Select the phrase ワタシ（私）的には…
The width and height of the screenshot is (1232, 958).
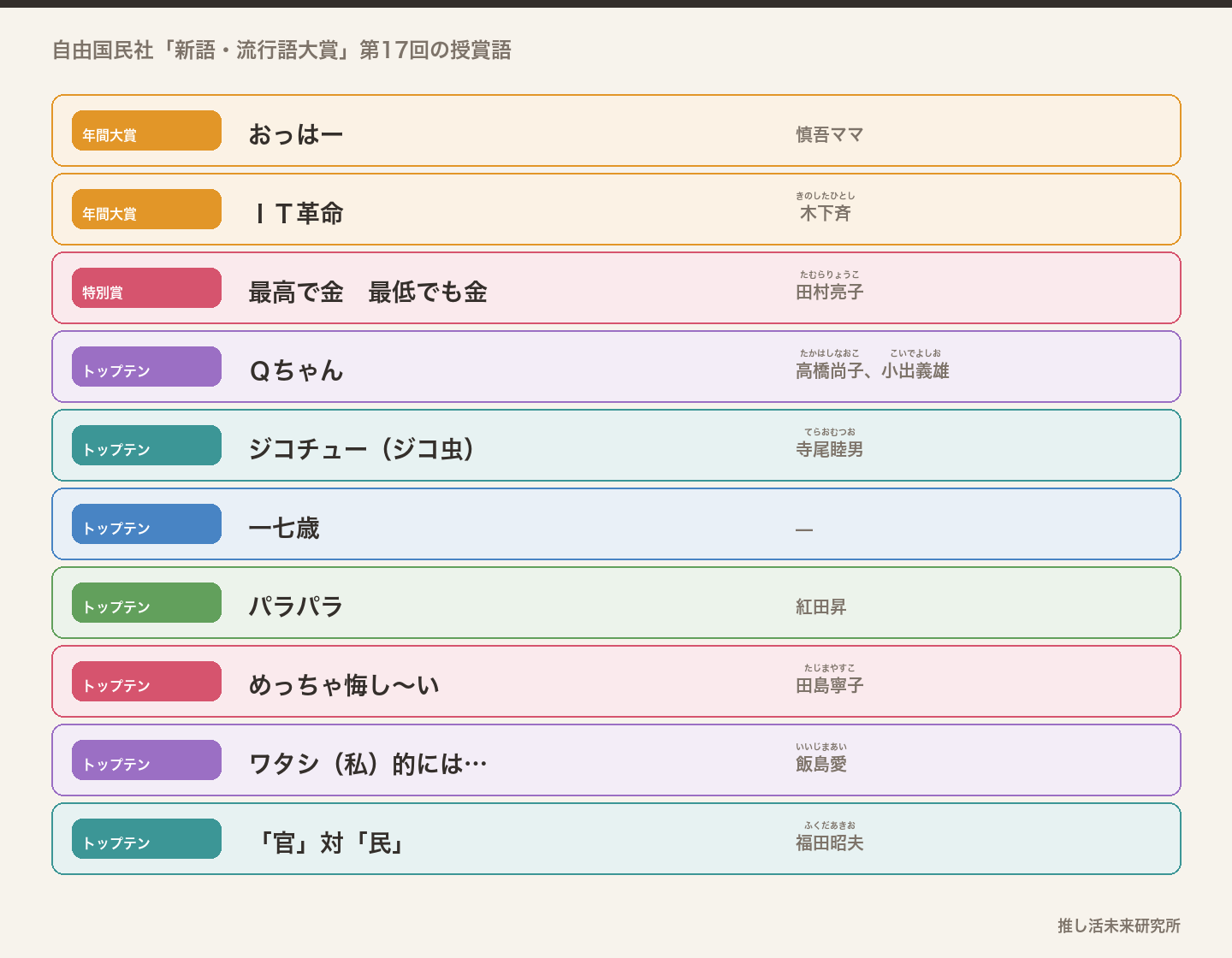point(368,764)
